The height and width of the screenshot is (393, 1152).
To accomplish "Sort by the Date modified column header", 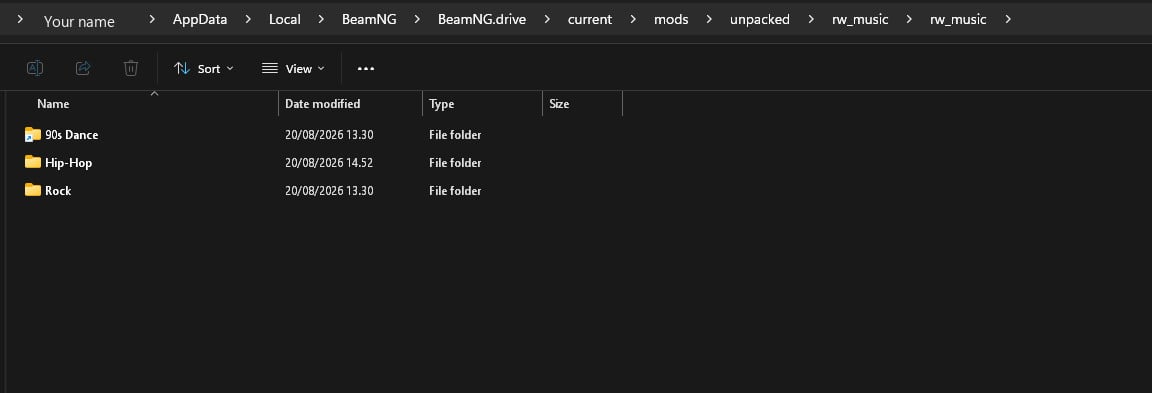I will click(323, 104).
